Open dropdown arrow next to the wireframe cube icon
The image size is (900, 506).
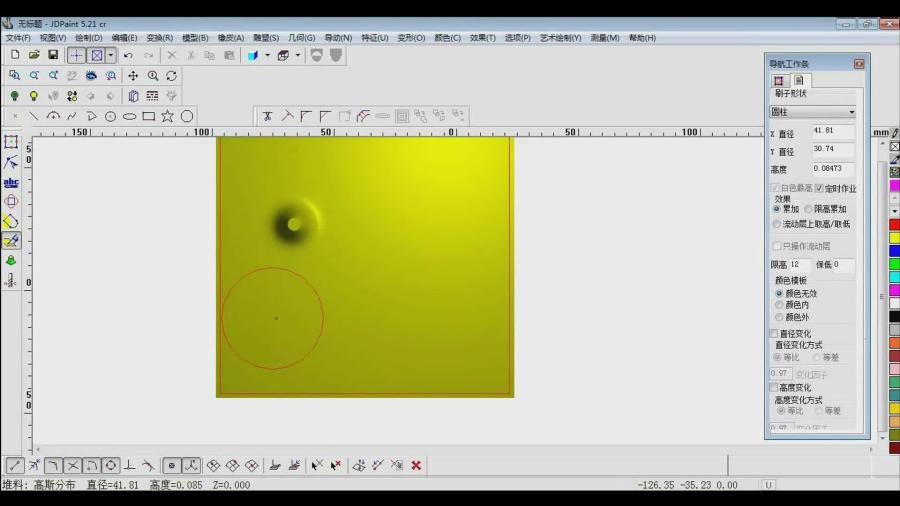pyautogui.click(x=298, y=55)
